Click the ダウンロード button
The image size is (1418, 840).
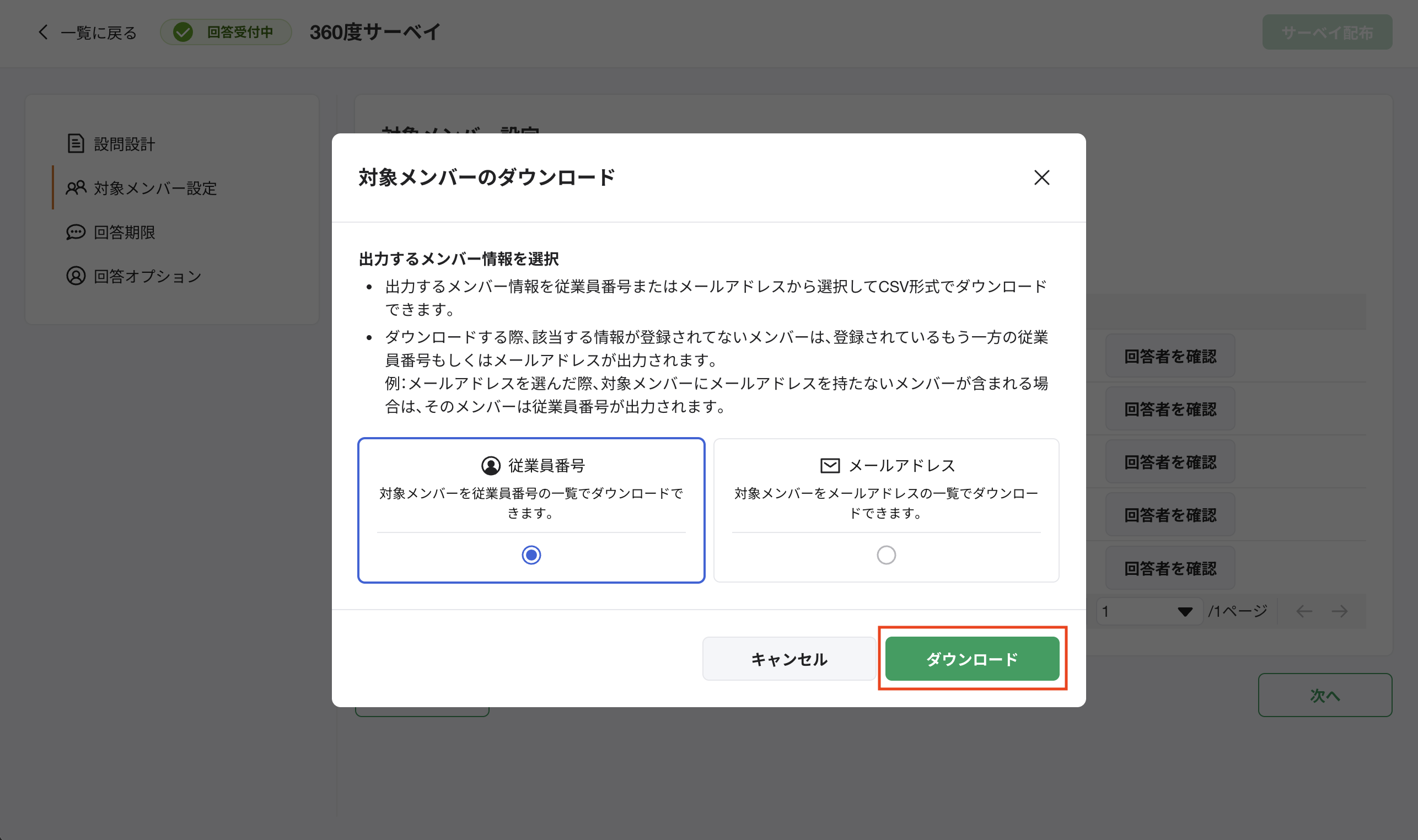tap(972, 658)
